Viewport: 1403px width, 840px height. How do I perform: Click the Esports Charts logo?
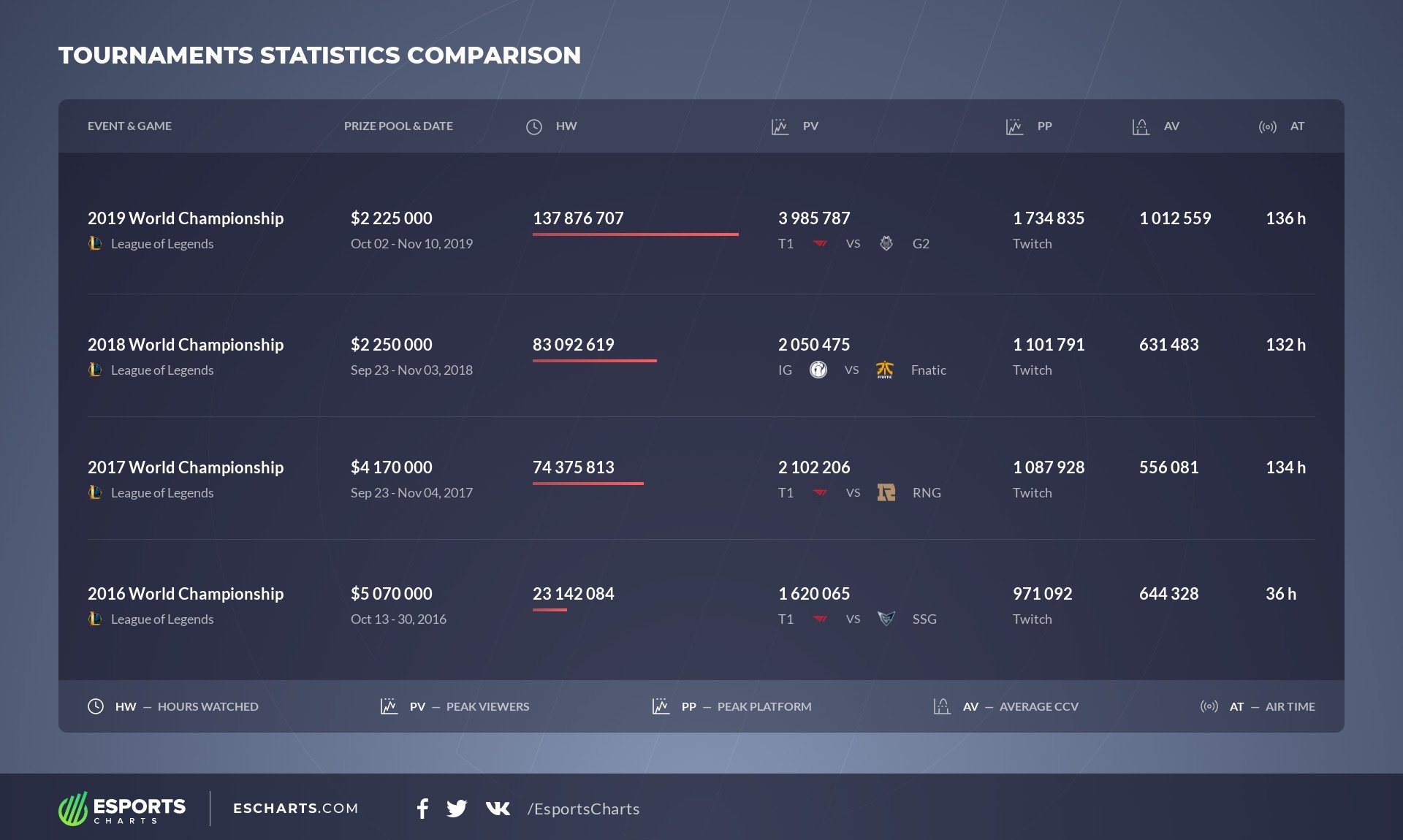click(122, 809)
